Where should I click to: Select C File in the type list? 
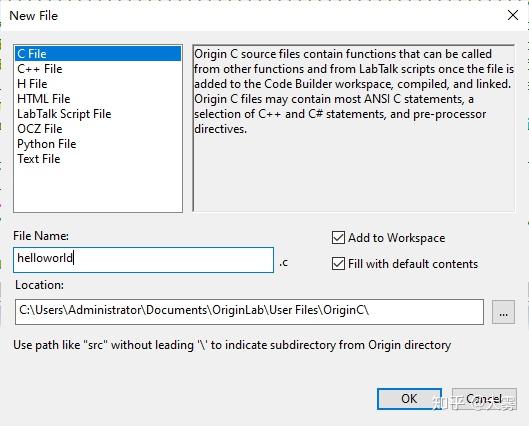pos(98,54)
